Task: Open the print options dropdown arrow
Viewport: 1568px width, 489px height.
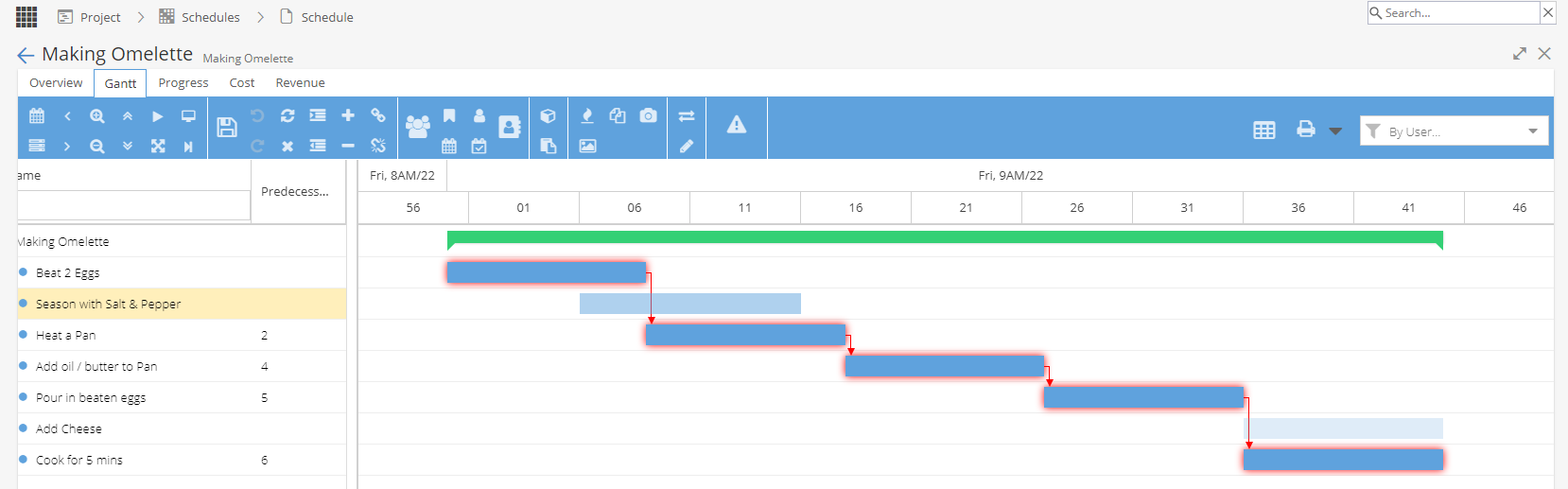Action: coord(1335,131)
